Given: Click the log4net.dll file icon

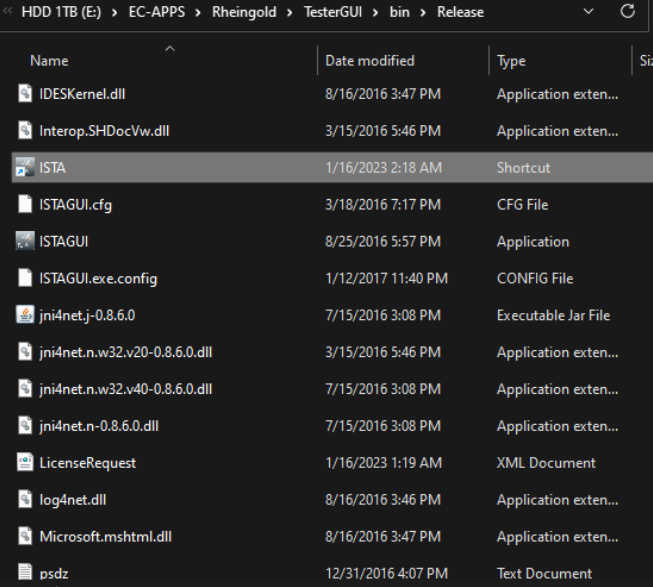Looking at the screenshot, I should tap(25, 499).
